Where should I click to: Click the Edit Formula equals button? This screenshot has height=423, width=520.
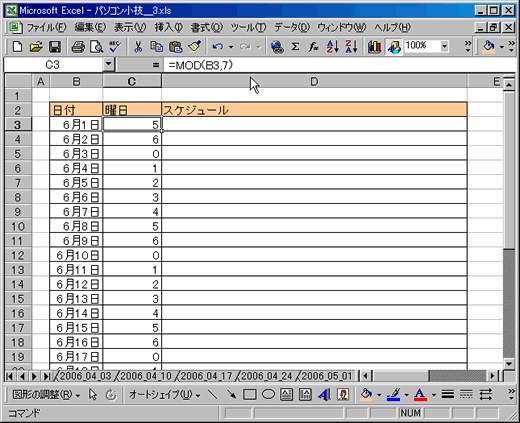pos(155,65)
